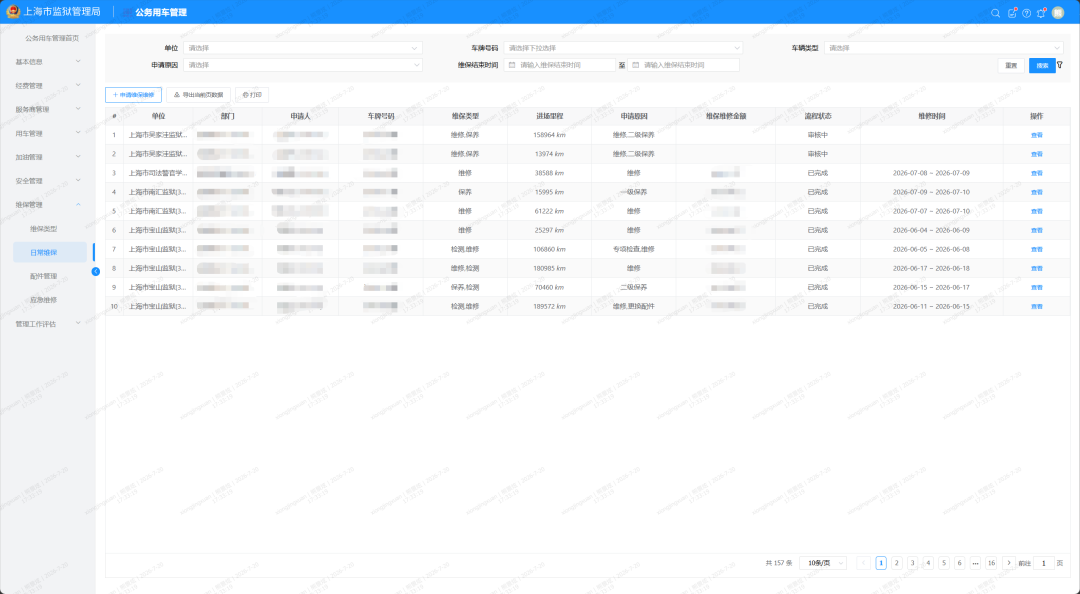The height and width of the screenshot is (594, 1080).
Task: Open the 车辆类型 dropdown
Action: tap(944, 48)
